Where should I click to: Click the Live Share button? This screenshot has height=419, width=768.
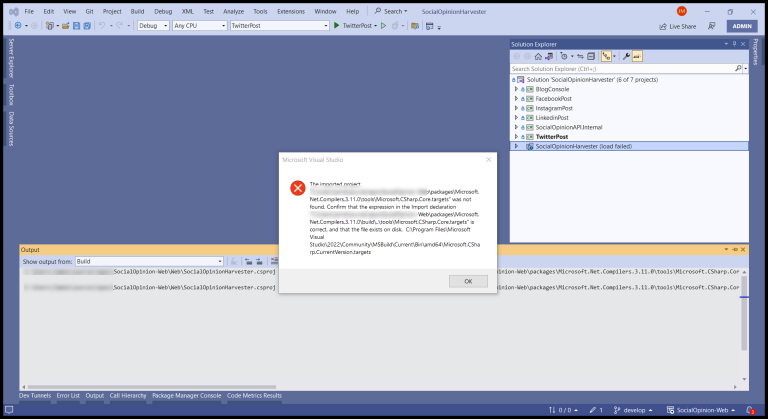[x=677, y=26]
